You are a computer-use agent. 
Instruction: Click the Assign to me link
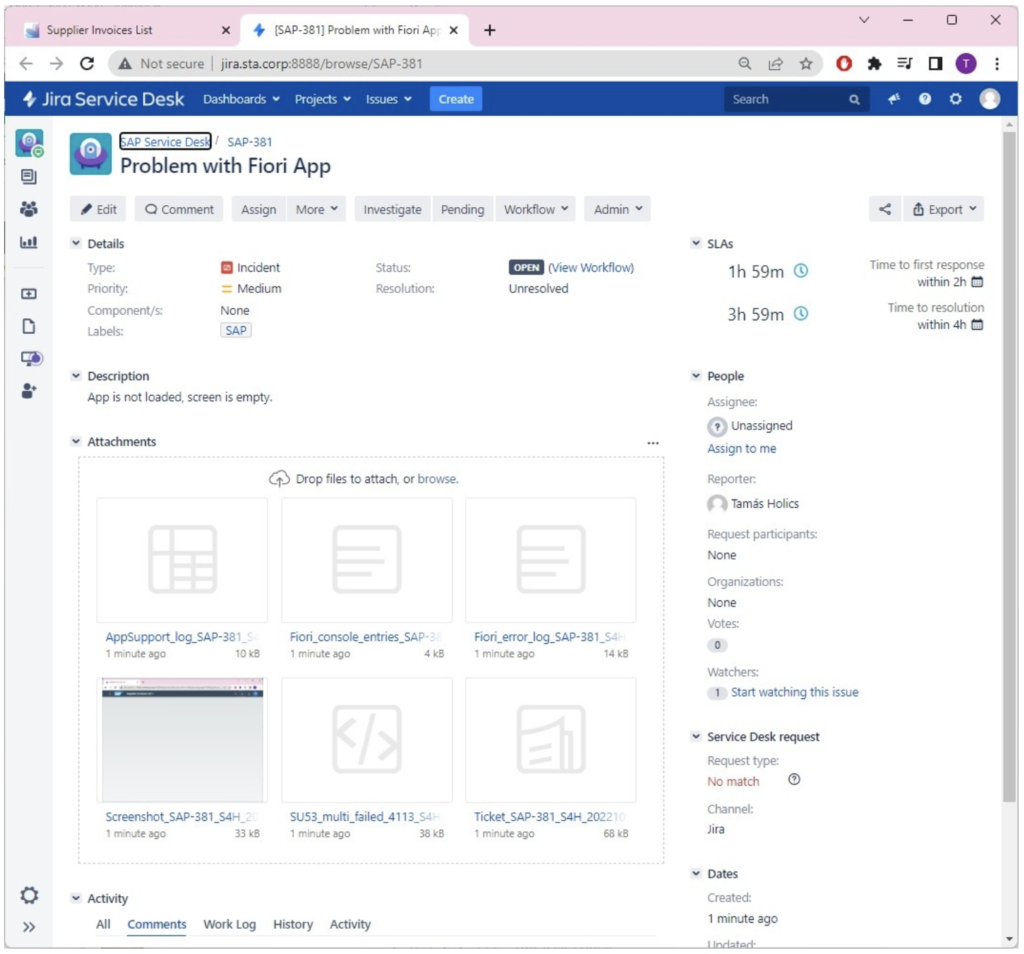coord(741,449)
